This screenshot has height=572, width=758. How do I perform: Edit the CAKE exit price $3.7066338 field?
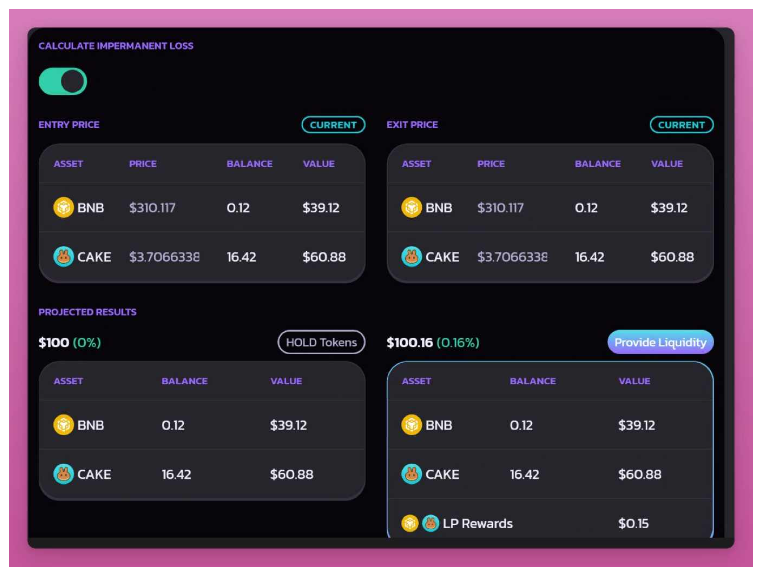[512, 257]
